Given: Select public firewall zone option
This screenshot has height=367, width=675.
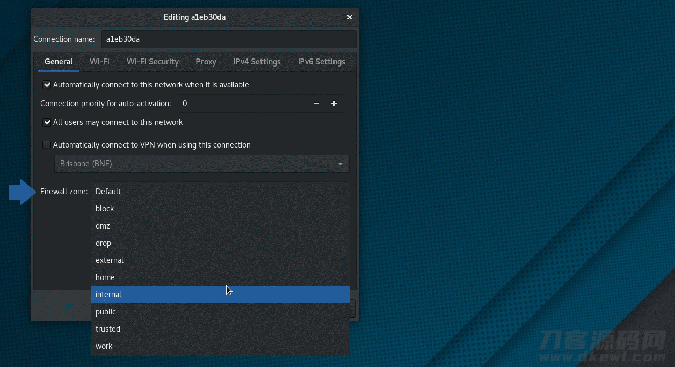Looking at the screenshot, I should pos(220,311).
